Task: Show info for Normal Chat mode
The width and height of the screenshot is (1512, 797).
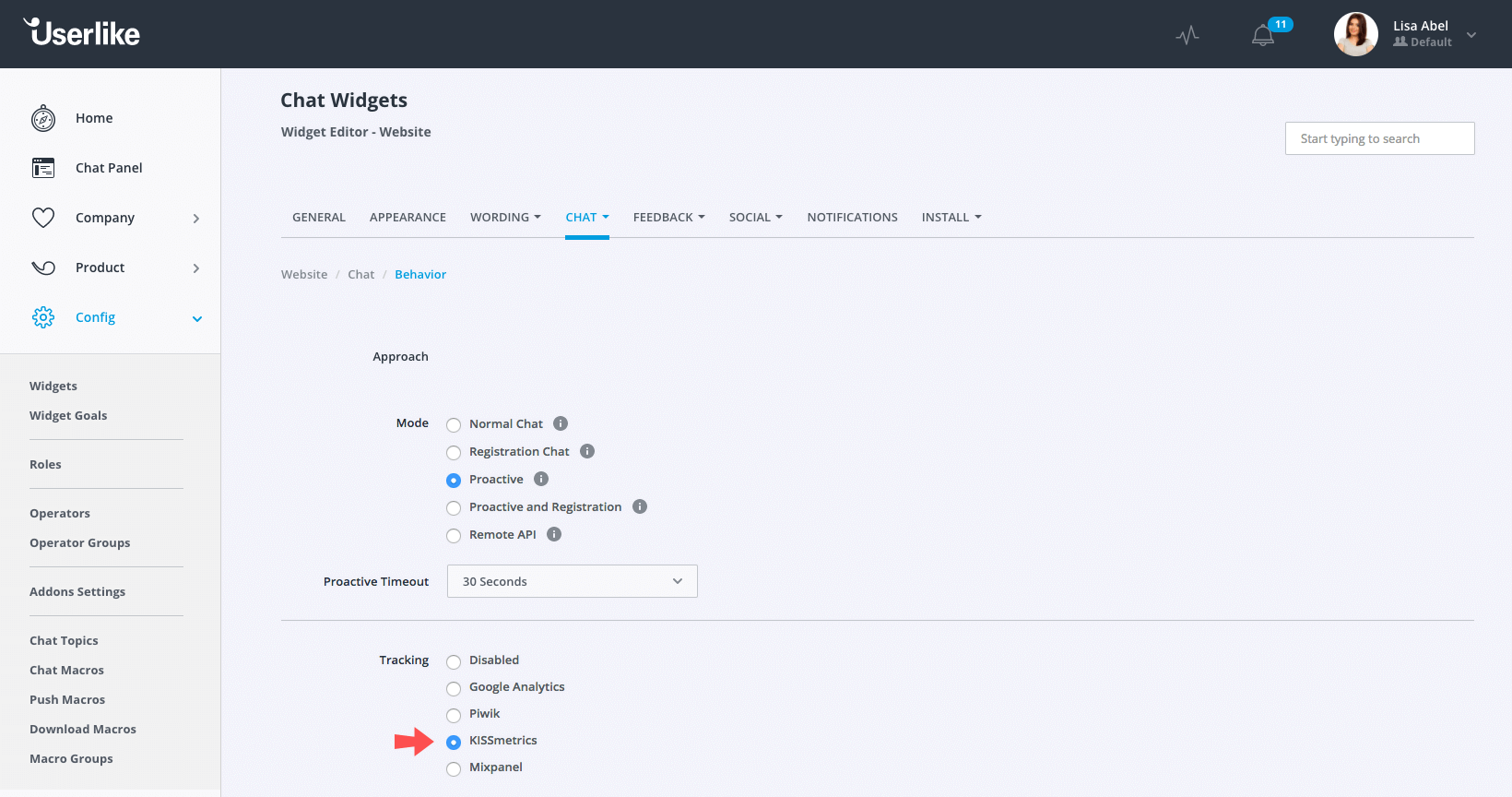Action: tap(561, 423)
